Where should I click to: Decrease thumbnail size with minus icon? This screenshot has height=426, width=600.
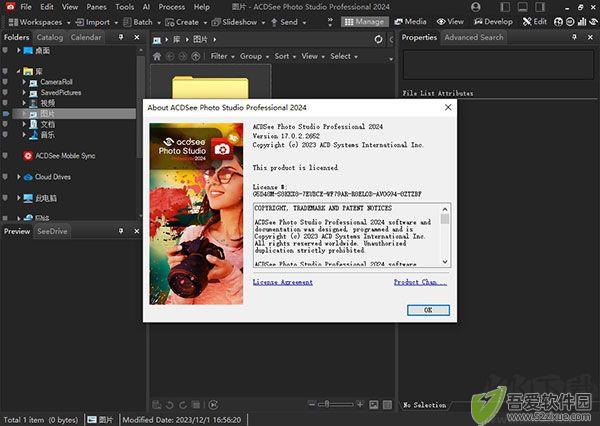[x=312, y=404]
